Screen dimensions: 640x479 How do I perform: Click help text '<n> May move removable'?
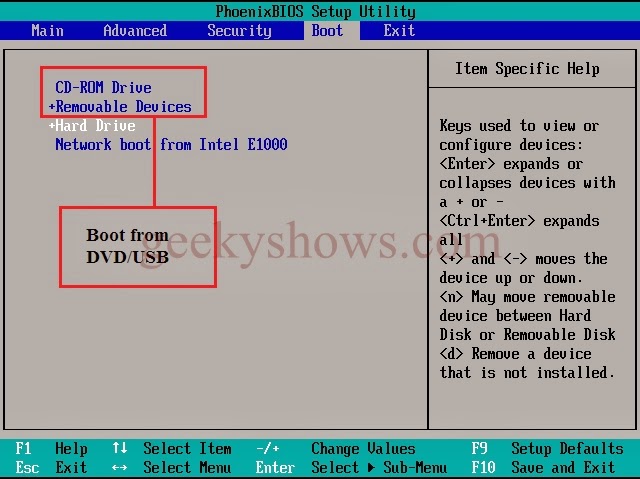[527, 297]
